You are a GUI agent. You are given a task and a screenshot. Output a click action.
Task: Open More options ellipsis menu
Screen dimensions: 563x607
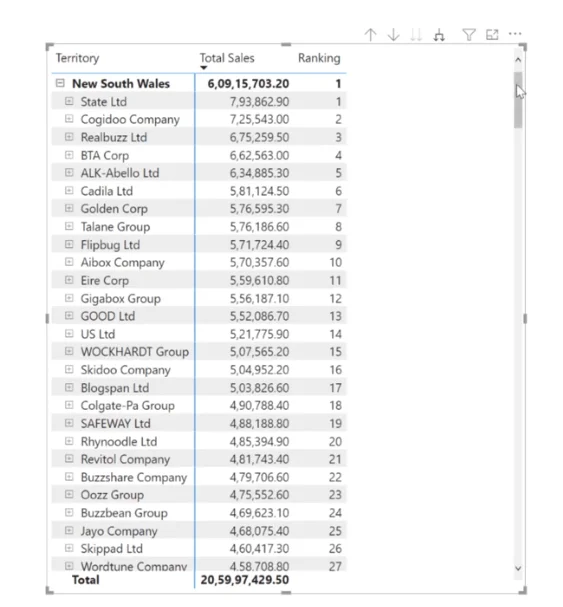515,34
